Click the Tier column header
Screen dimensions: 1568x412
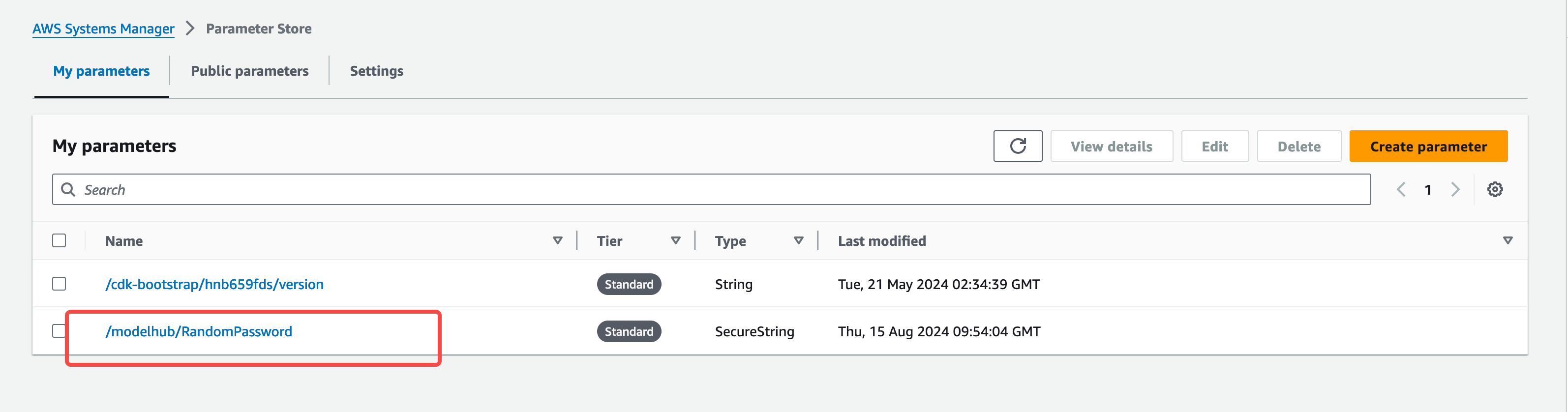[609, 241]
